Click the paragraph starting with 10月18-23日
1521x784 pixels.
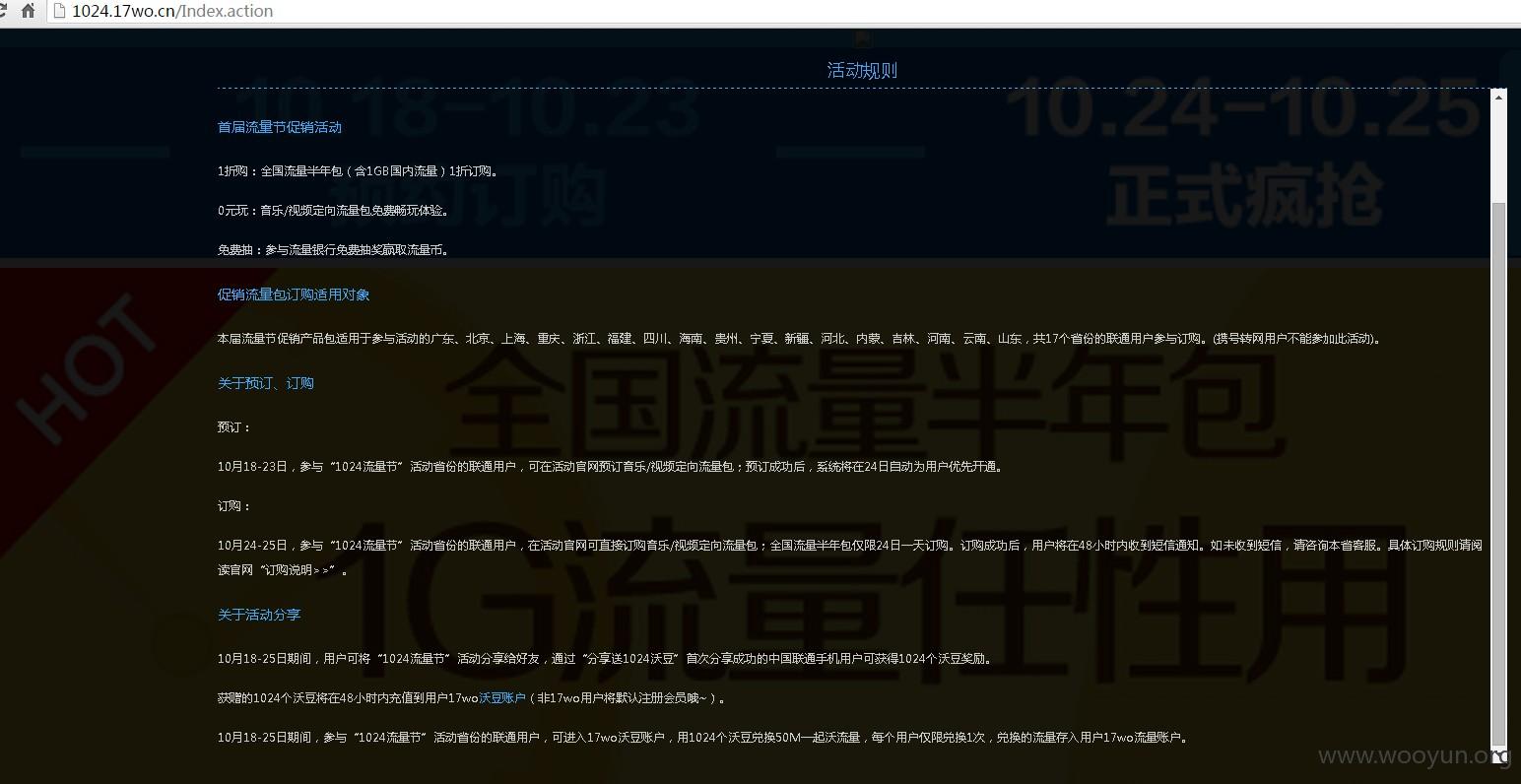pyautogui.click(x=612, y=467)
